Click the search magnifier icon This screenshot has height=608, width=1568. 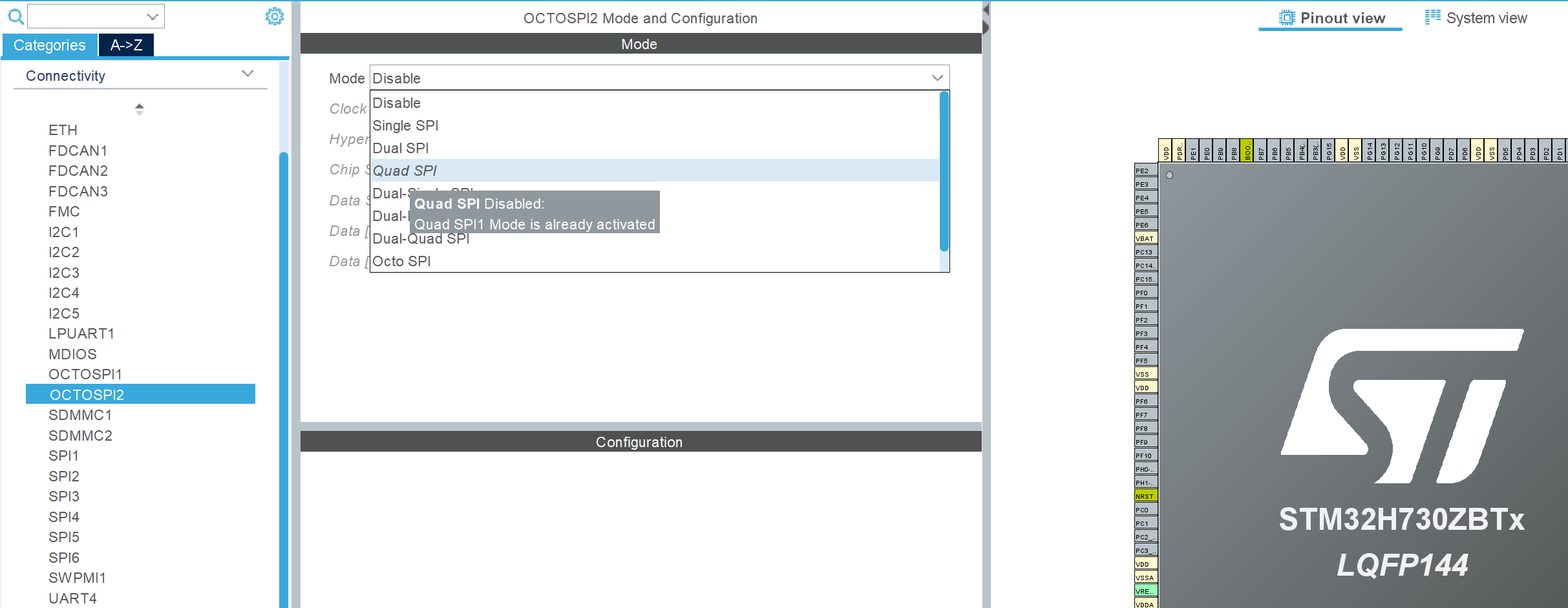coord(16,17)
